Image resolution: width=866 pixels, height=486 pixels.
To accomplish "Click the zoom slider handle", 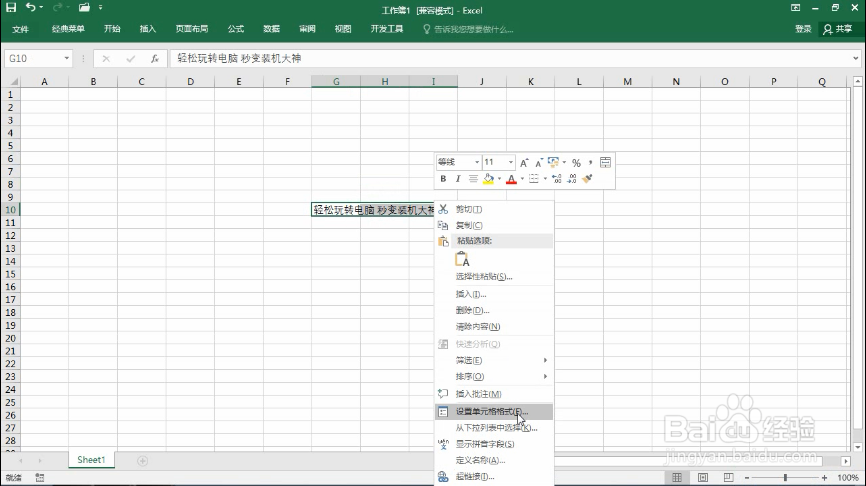I will click(785, 478).
